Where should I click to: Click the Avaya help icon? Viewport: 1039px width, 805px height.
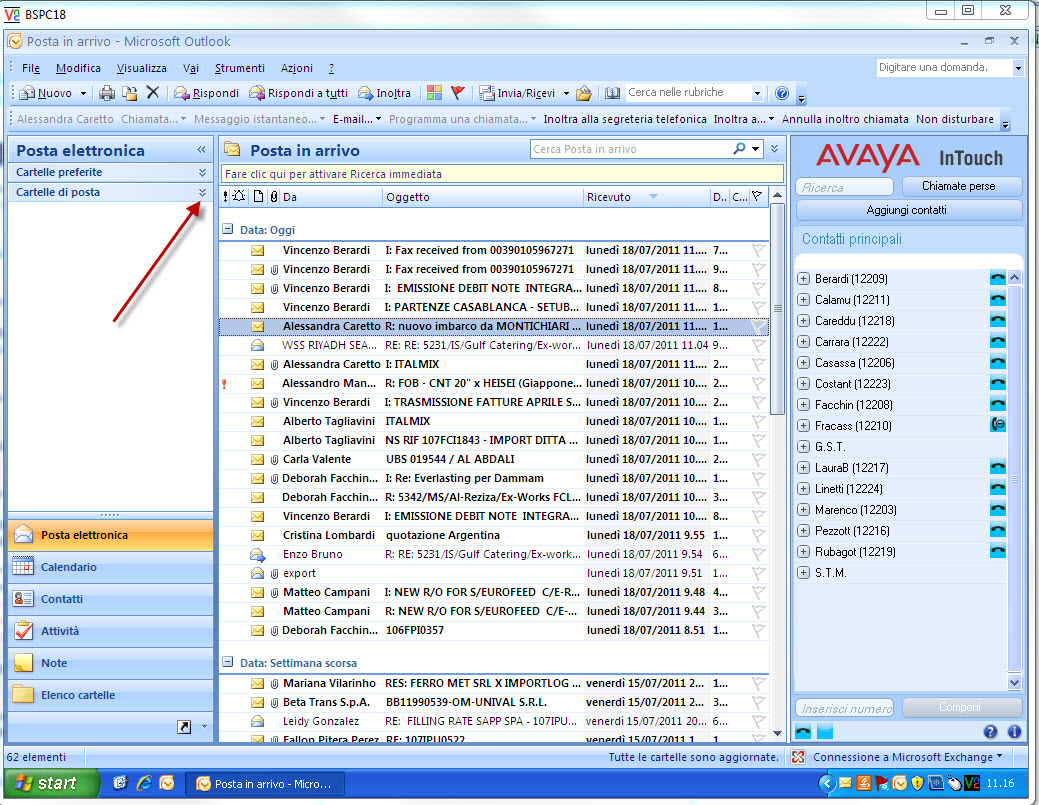click(990, 731)
